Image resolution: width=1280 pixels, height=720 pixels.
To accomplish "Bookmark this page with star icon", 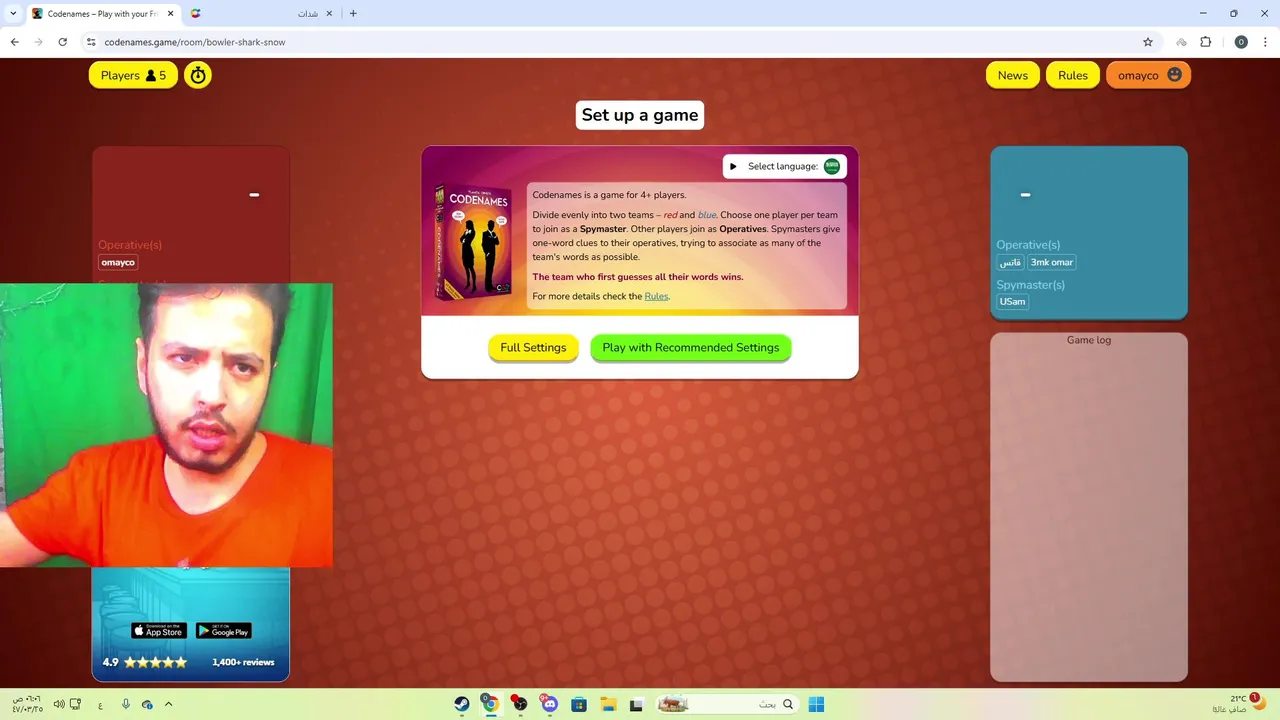I will (1148, 42).
